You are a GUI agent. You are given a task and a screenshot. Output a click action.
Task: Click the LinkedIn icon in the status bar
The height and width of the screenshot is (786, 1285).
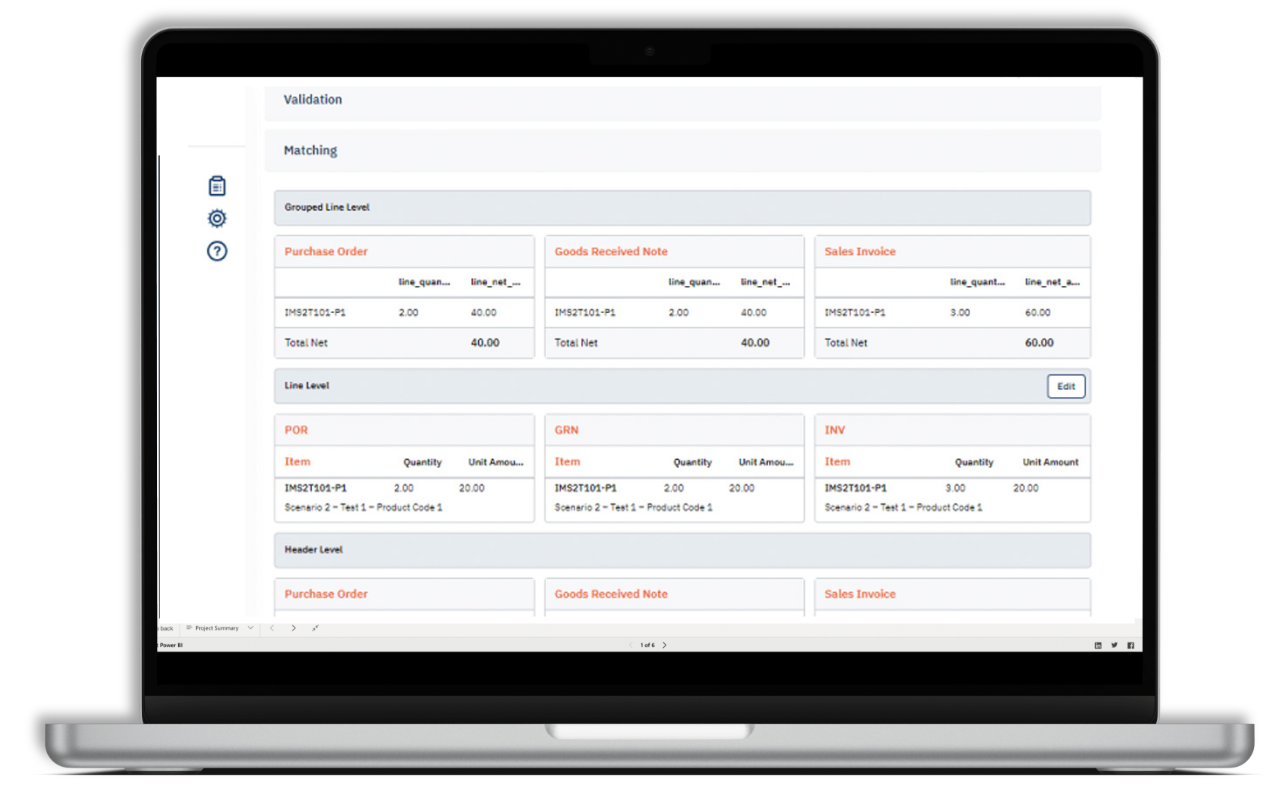[1097, 645]
